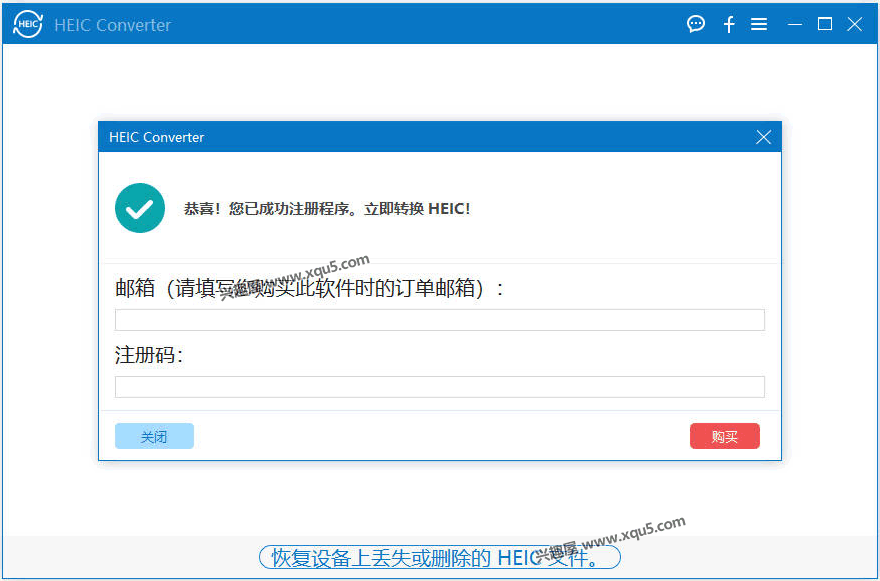Image resolution: width=880 pixels, height=581 pixels.
Task: Select the maximize icon on the title bar
Action: tap(824, 24)
